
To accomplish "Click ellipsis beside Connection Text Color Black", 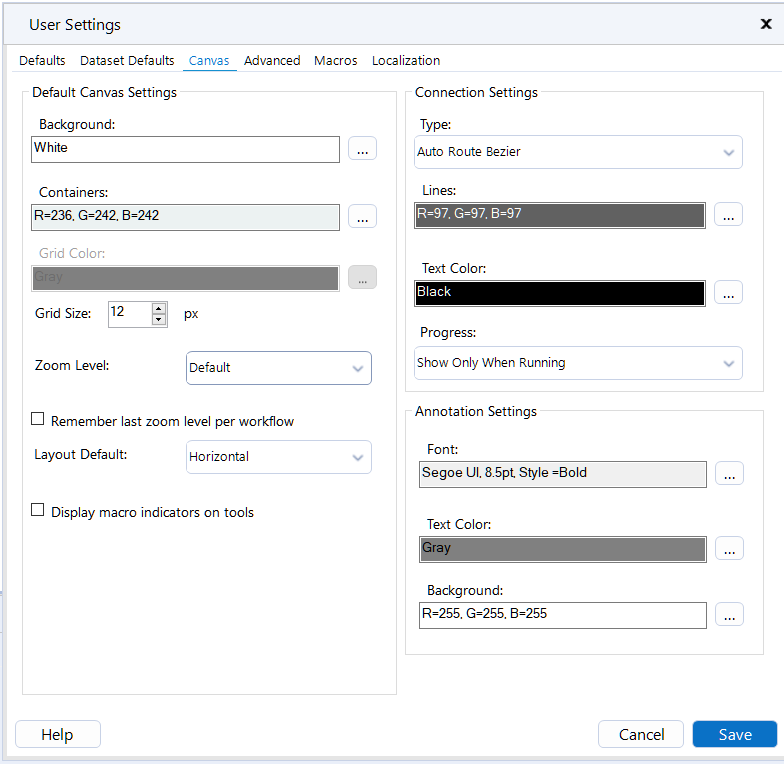I will click(728, 292).
